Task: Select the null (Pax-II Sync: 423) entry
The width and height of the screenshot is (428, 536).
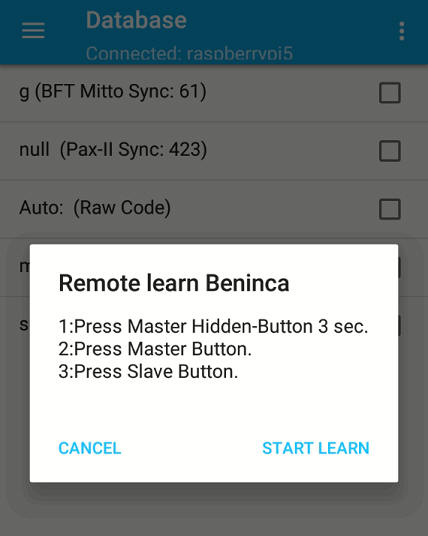Action: [214, 151]
